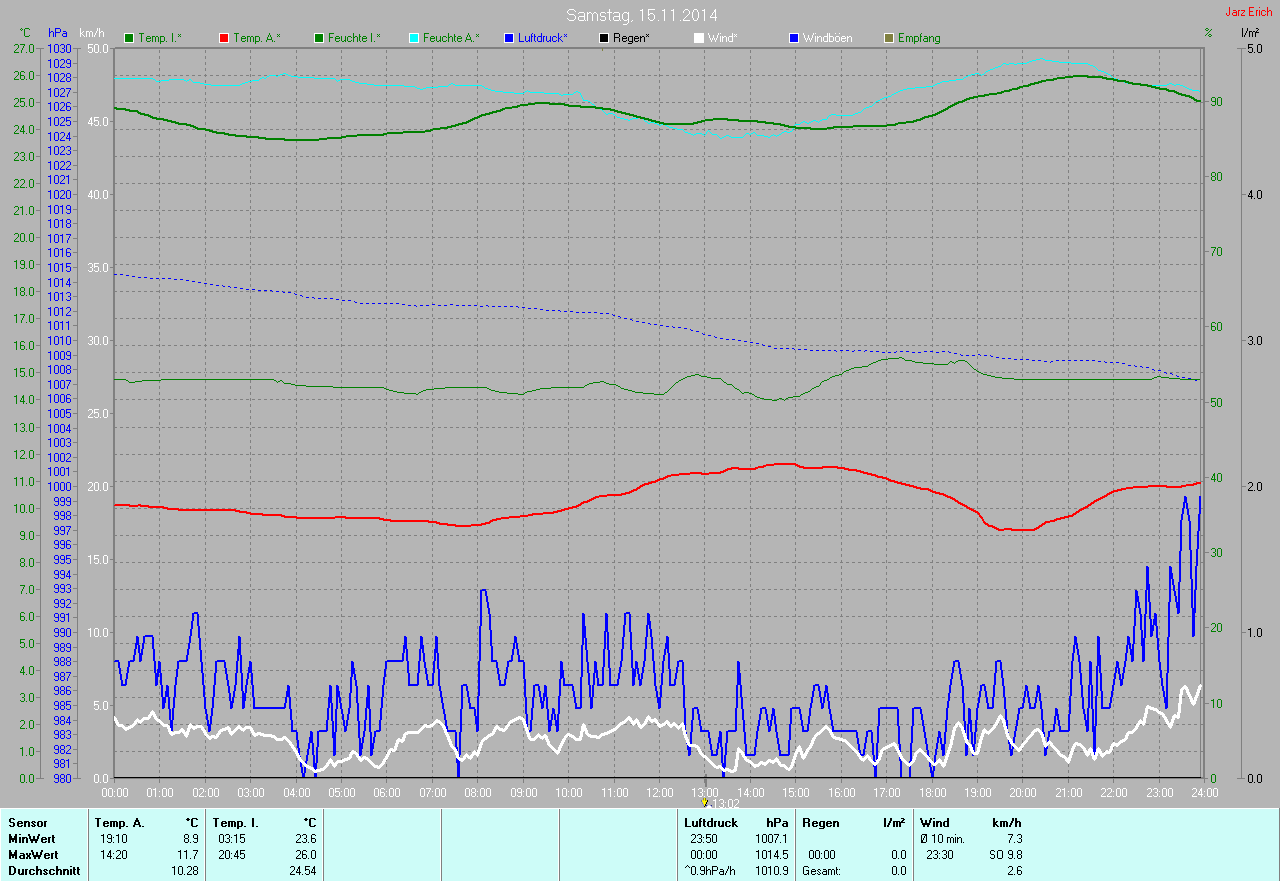Screen dimensions: 1280x881
Task: Click the yellow 13:02 time marker
Action: click(705, 802)
